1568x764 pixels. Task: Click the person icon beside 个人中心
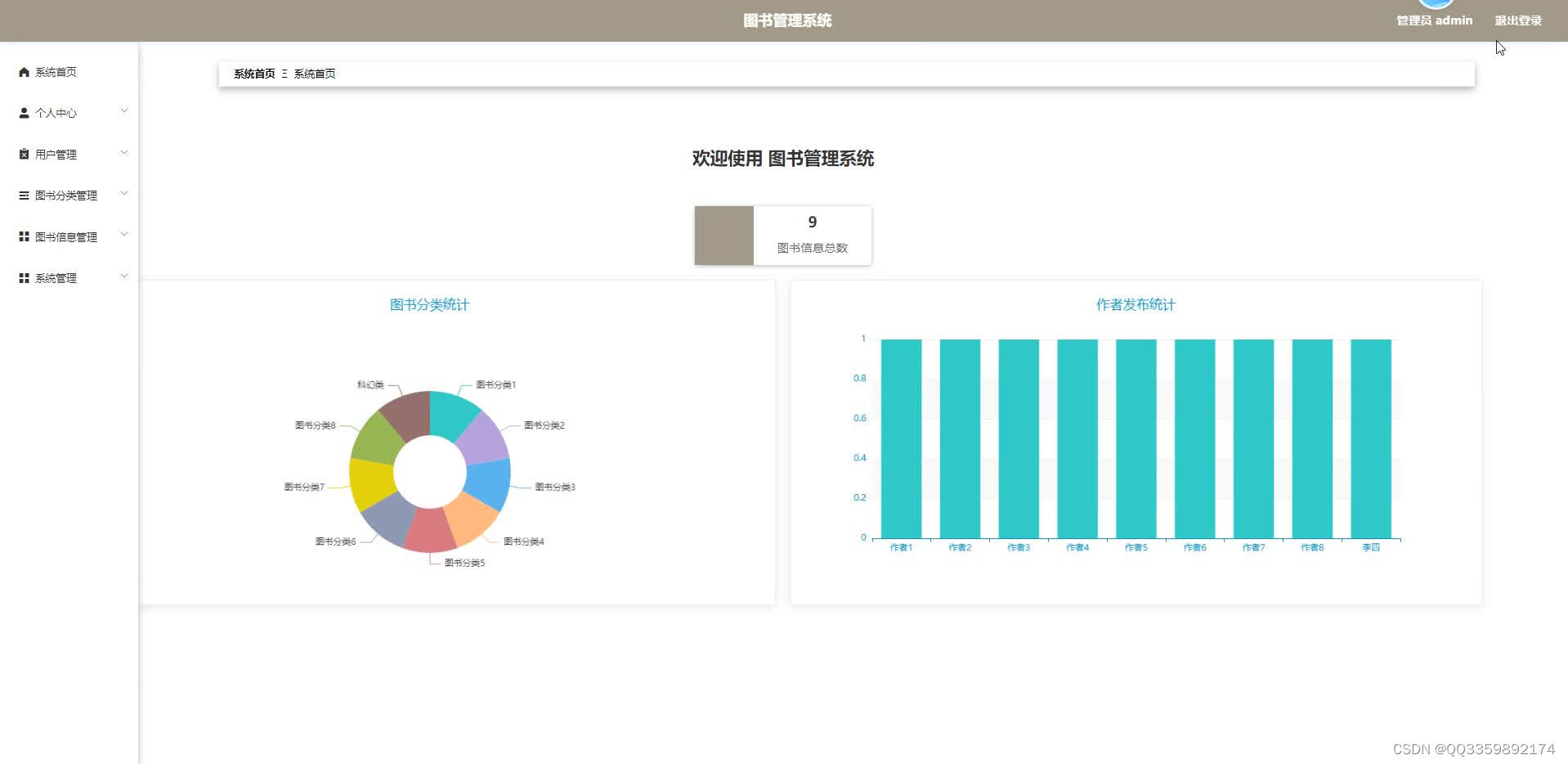[24, 113]
